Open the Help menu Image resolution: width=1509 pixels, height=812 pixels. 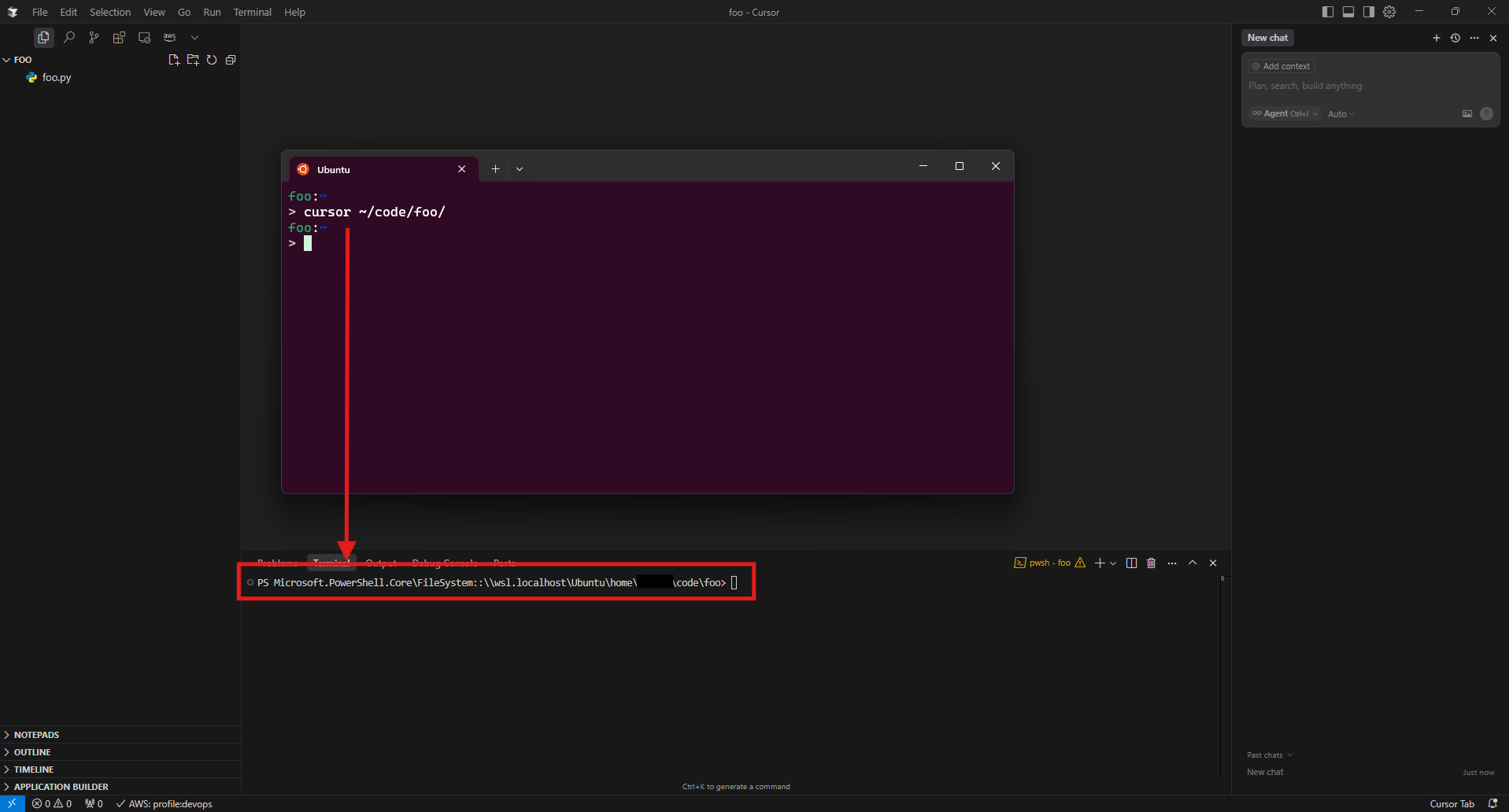(294, 12)
